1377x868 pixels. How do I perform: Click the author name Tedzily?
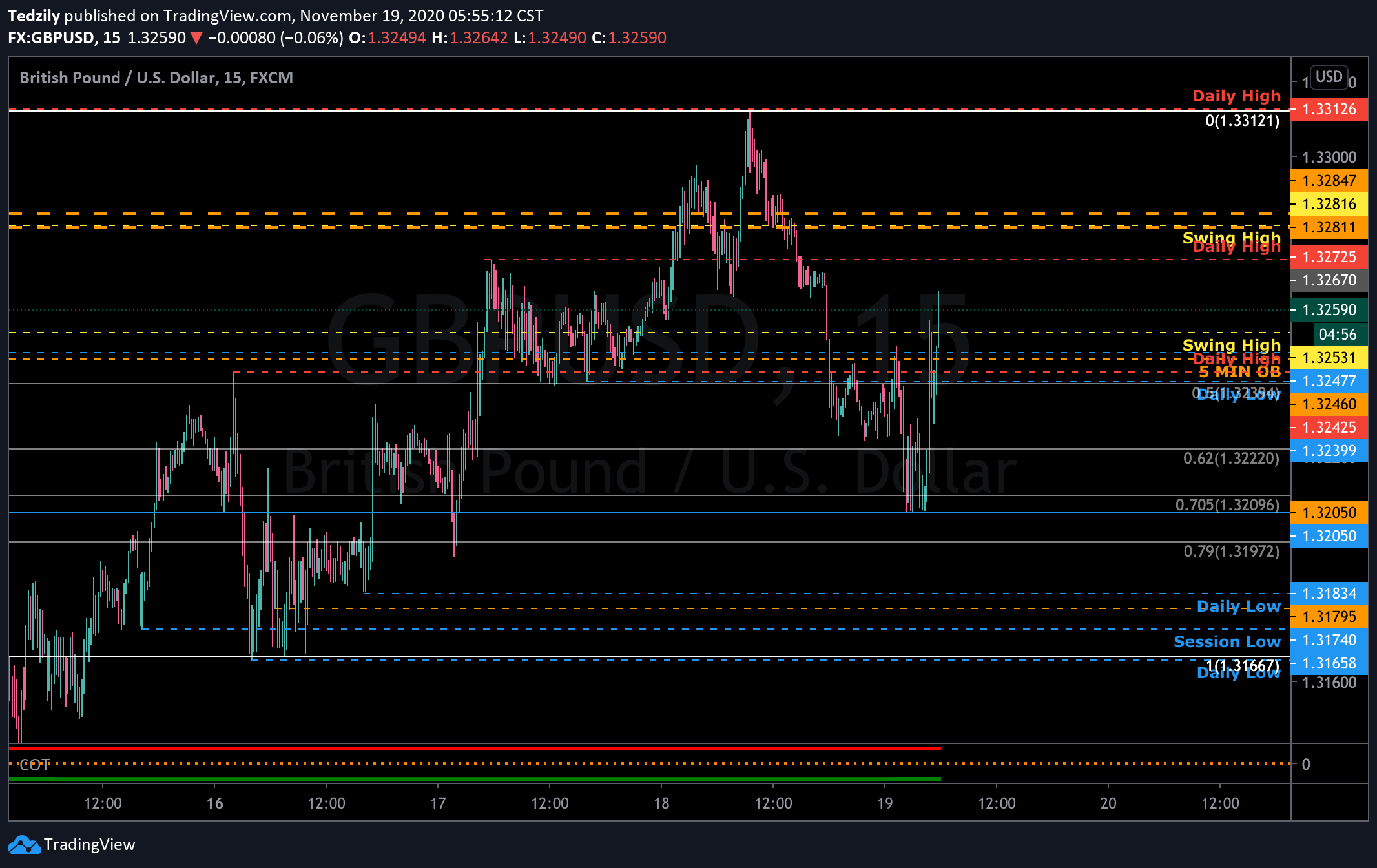(34, 15)
